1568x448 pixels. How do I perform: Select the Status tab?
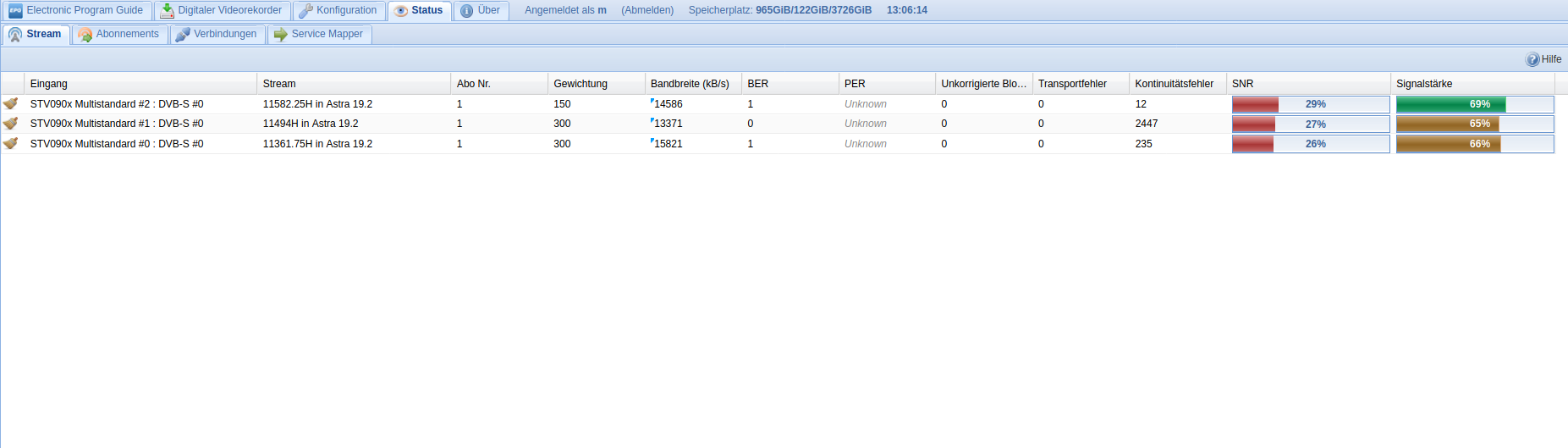[x=420, y=11]
